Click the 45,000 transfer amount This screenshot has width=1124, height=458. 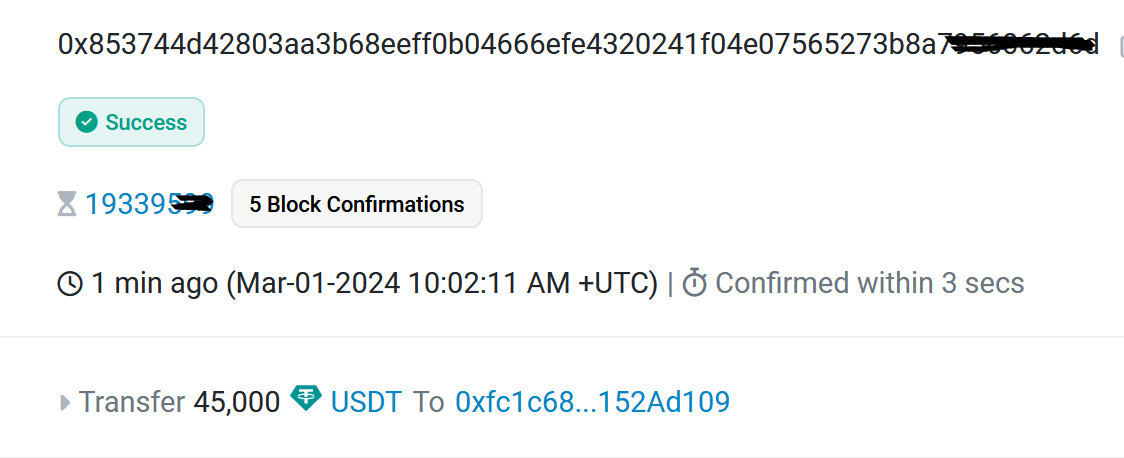pyautogui.click(x=237, y=403)
